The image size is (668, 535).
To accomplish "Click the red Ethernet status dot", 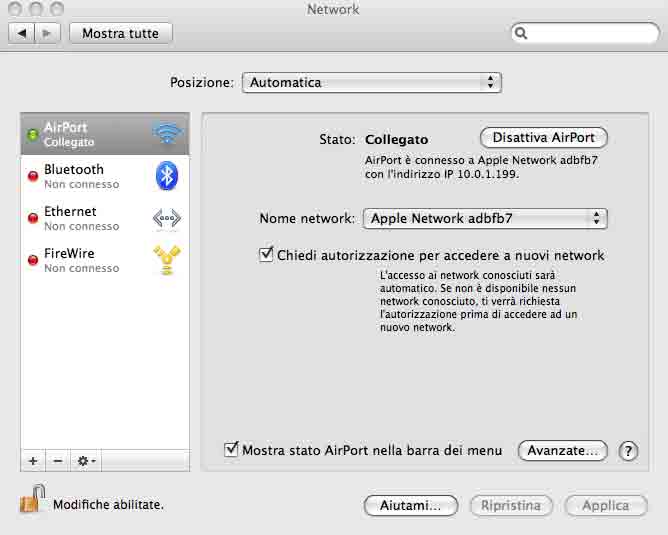I will tap(33, 218).
